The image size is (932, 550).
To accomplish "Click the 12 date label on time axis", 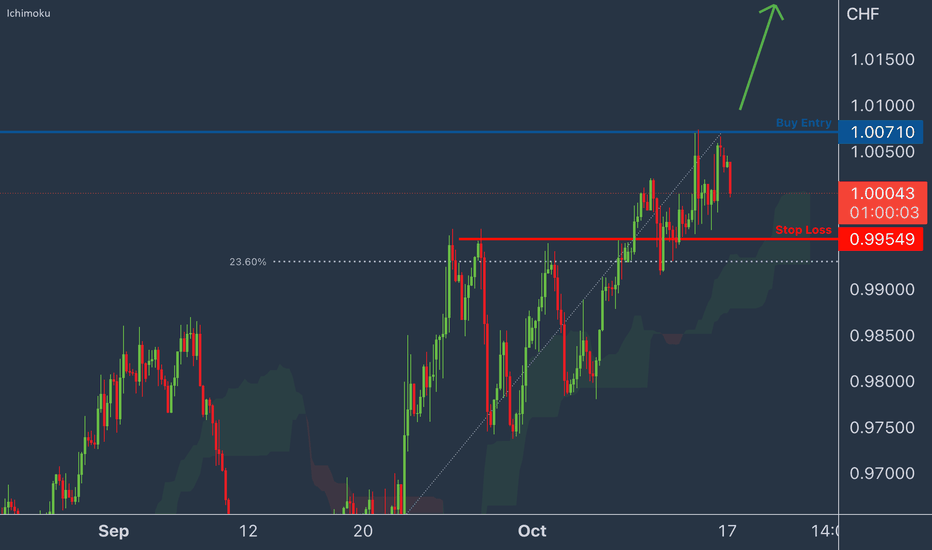I will (248, 531).
